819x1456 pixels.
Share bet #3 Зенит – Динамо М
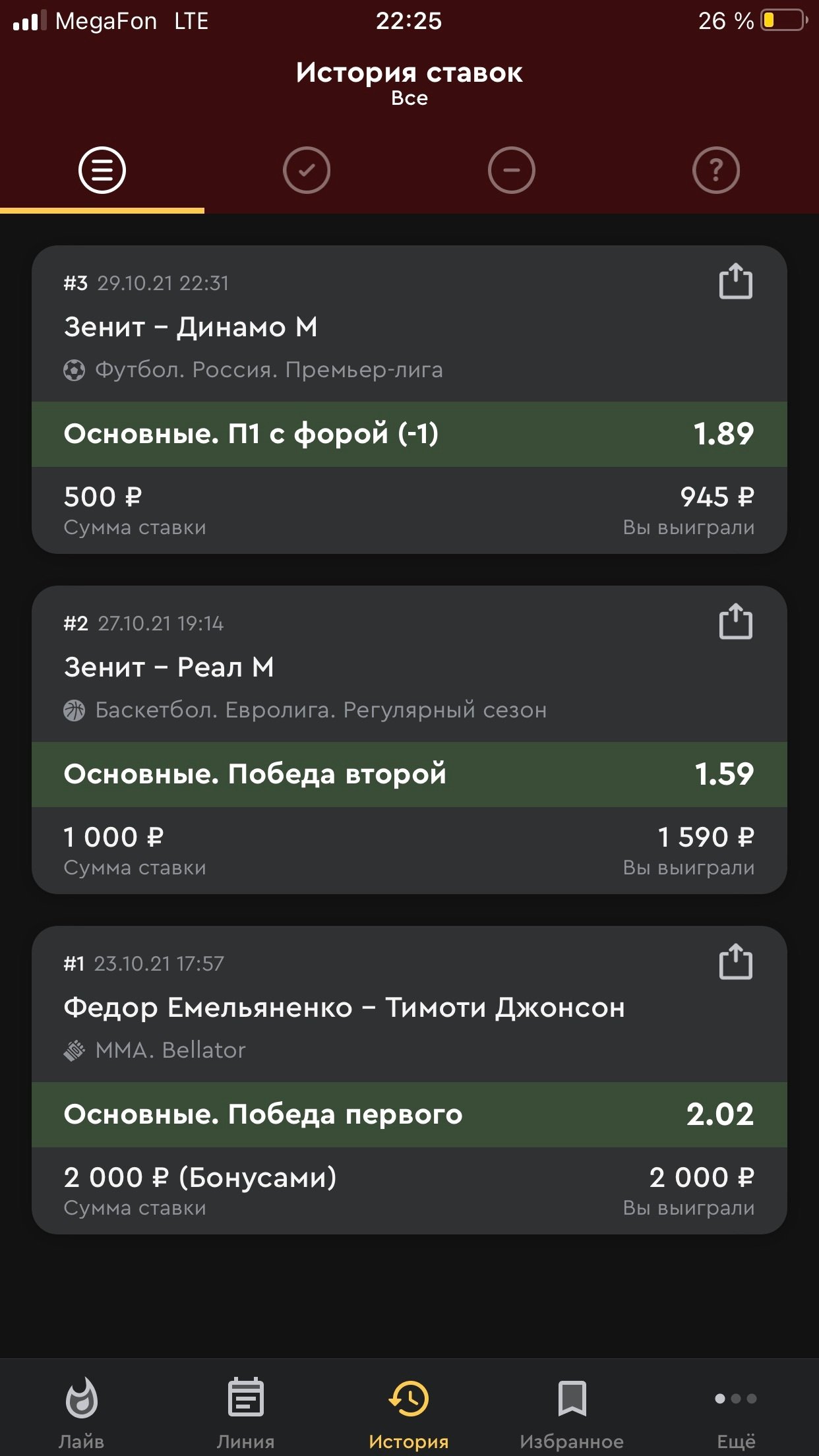735,282
